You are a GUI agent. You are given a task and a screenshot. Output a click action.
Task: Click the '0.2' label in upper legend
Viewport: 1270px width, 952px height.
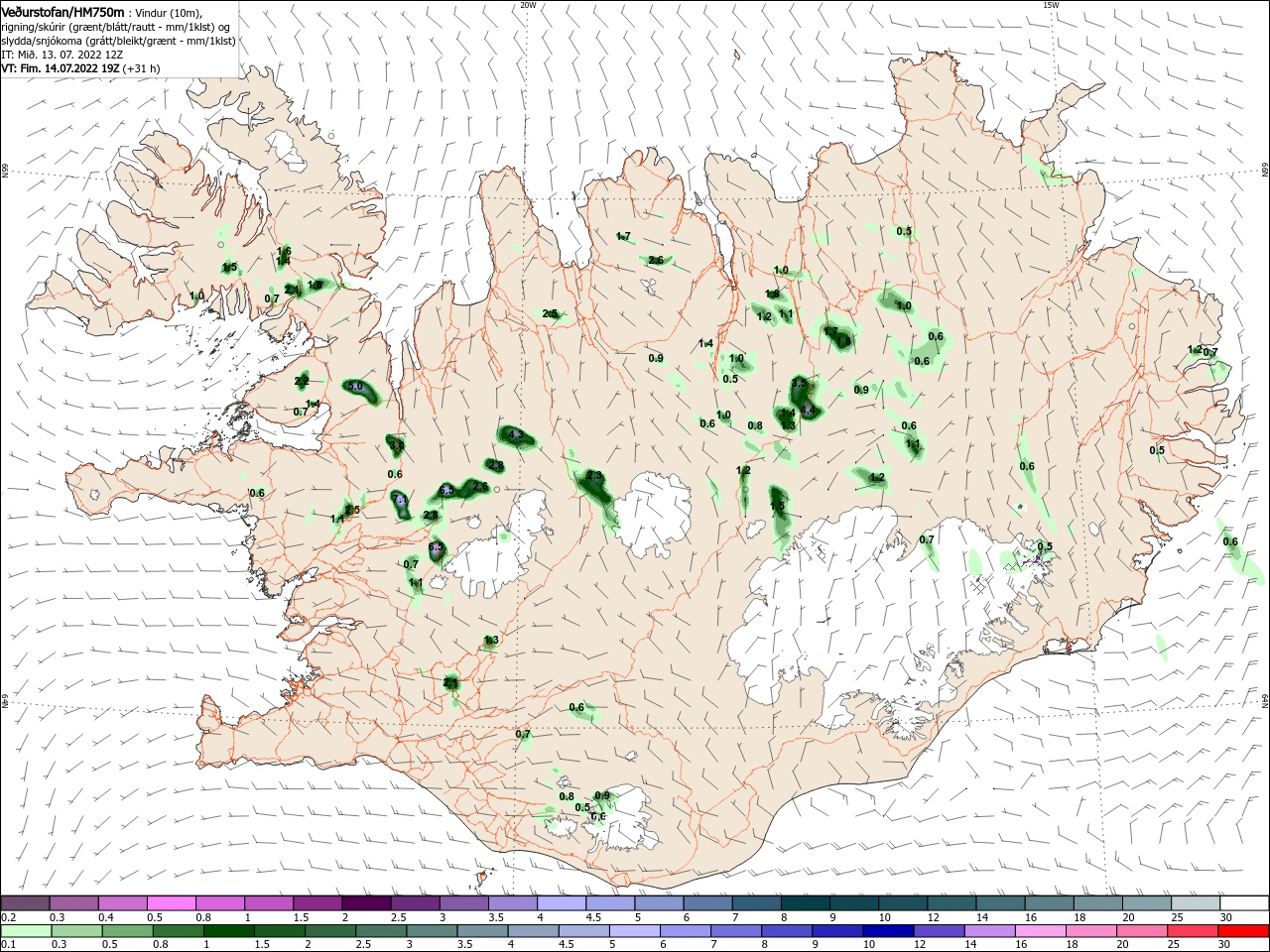(8, 917)
